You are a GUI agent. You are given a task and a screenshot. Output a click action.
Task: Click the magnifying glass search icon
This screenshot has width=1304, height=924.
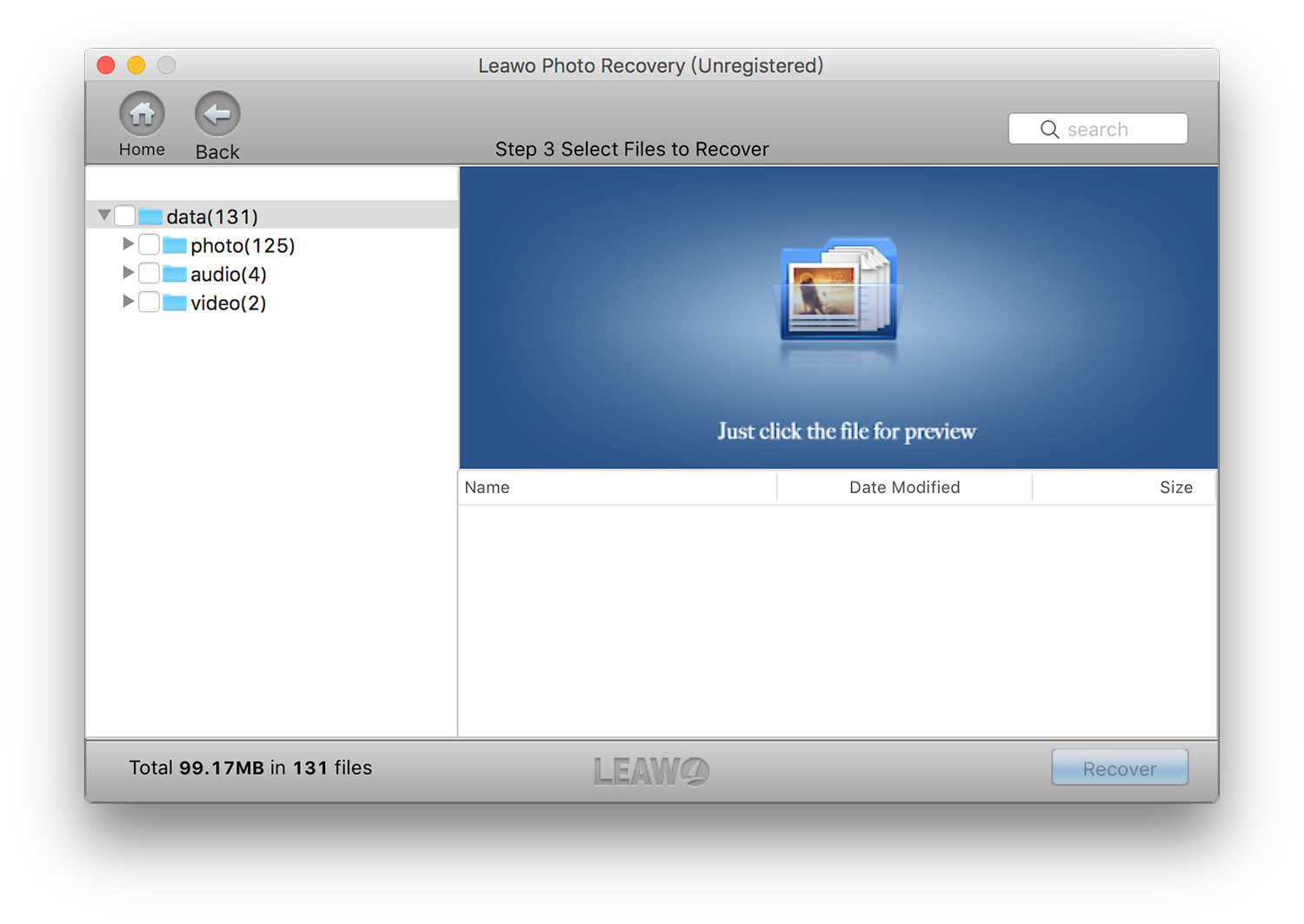1049,130
